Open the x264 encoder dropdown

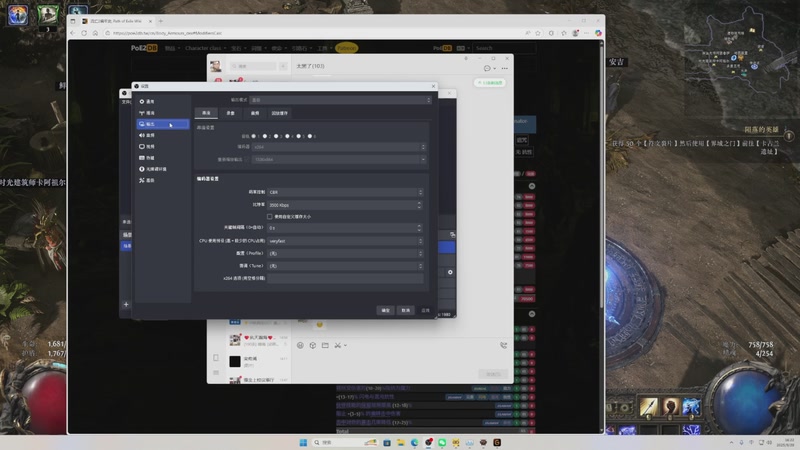pos(339,147)
